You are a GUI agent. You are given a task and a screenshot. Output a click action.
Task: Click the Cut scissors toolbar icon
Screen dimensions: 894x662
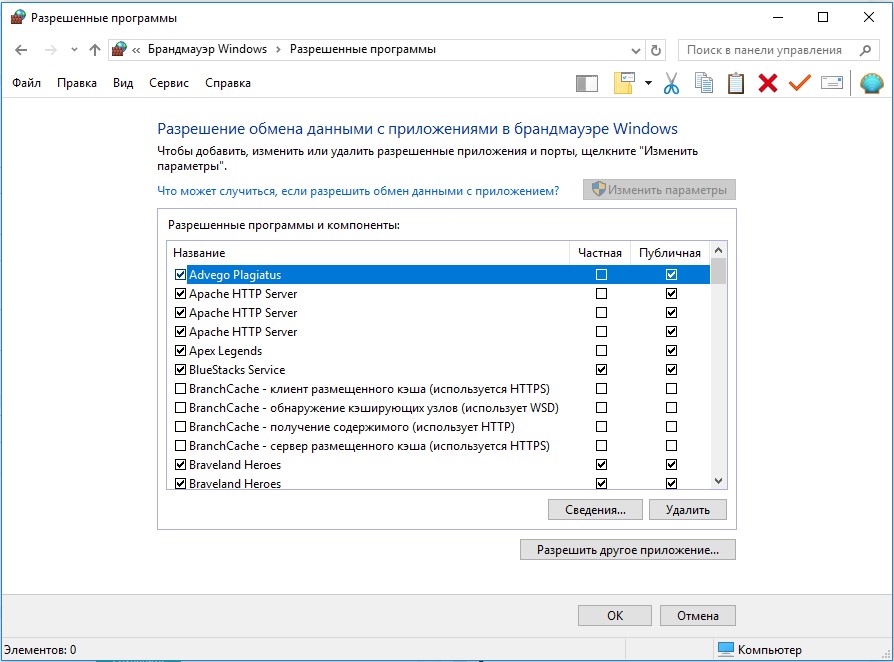(x=671, y=83)
